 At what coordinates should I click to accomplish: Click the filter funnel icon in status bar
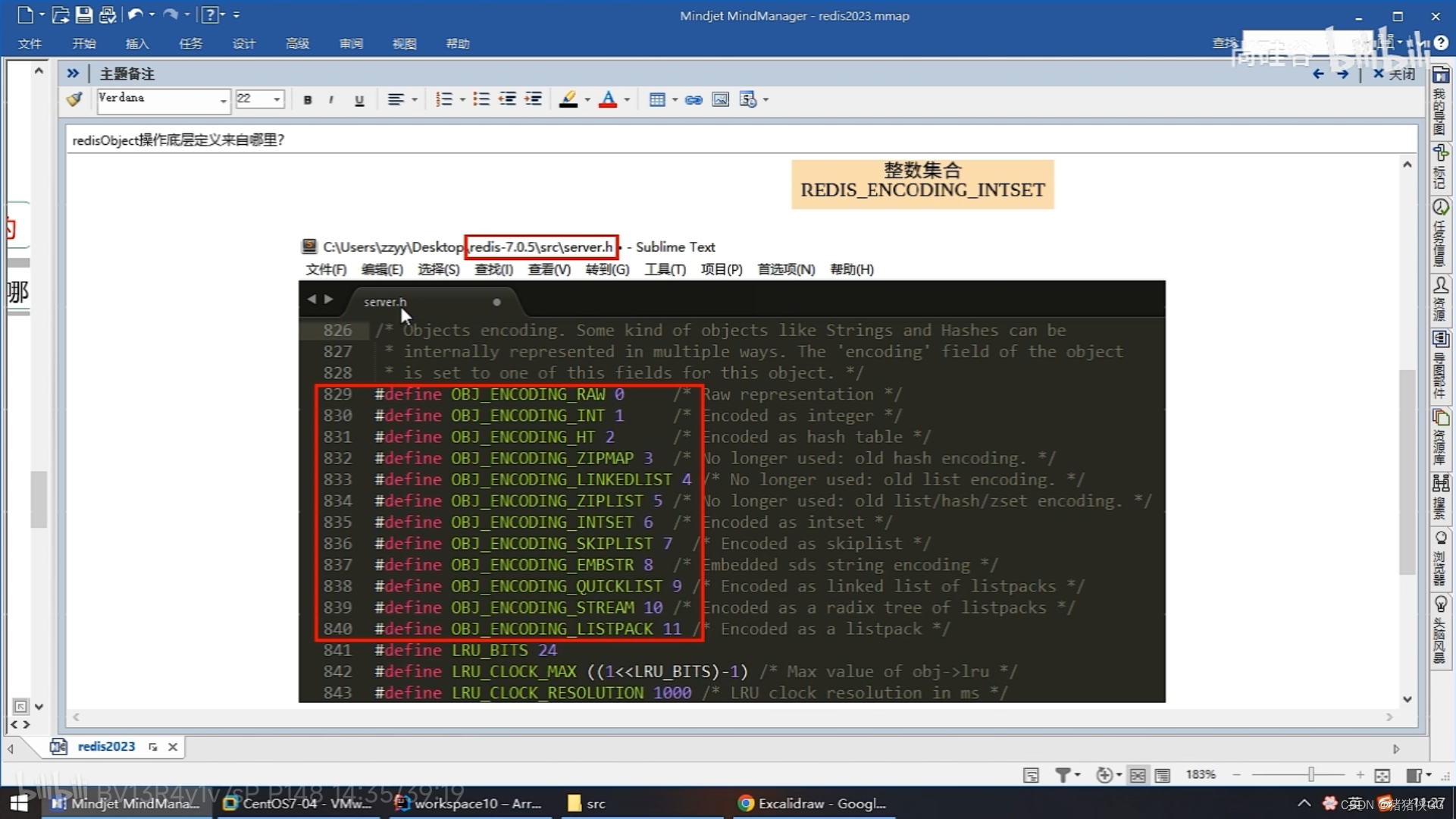click(1063, 774)
